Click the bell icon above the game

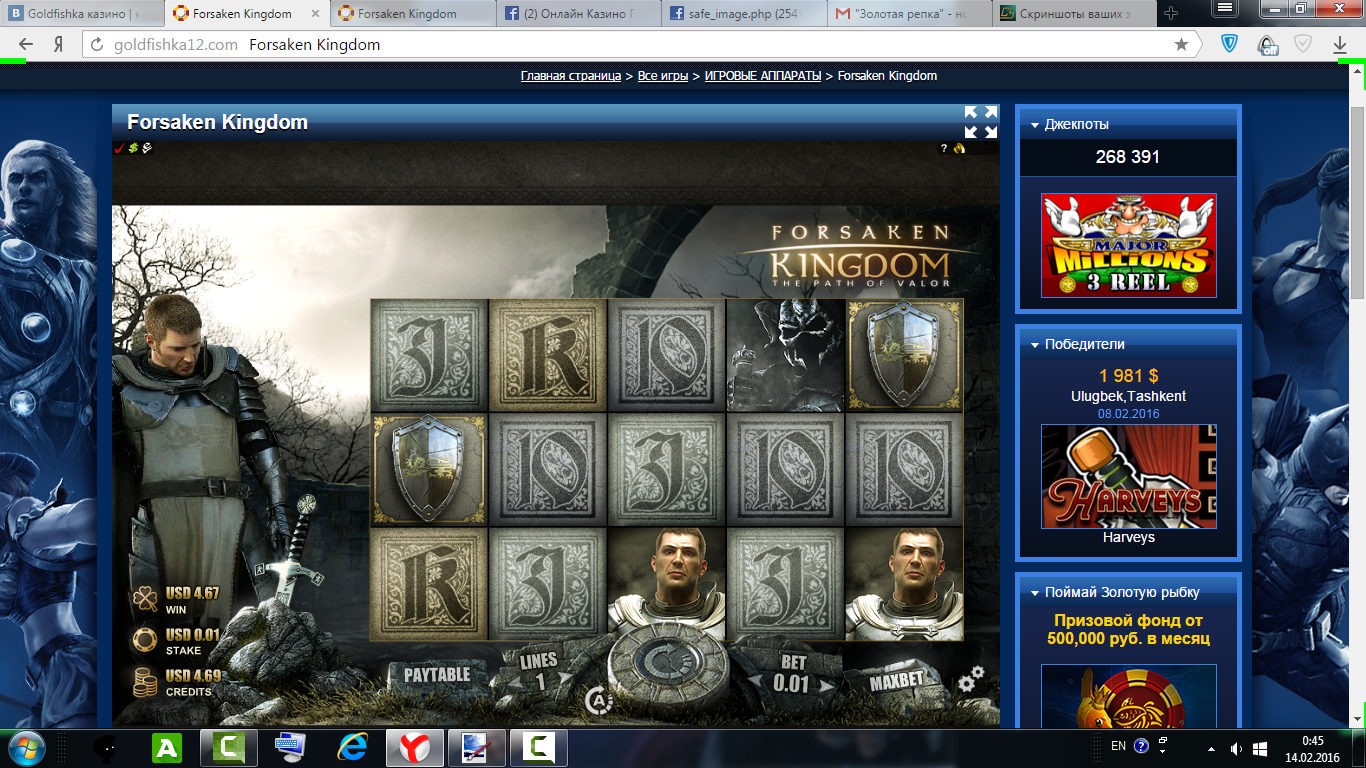coord(960,148)
